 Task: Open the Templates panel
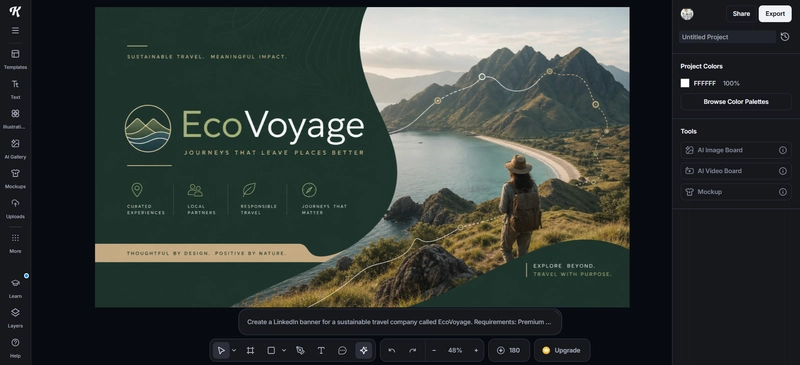click(15, 59)
